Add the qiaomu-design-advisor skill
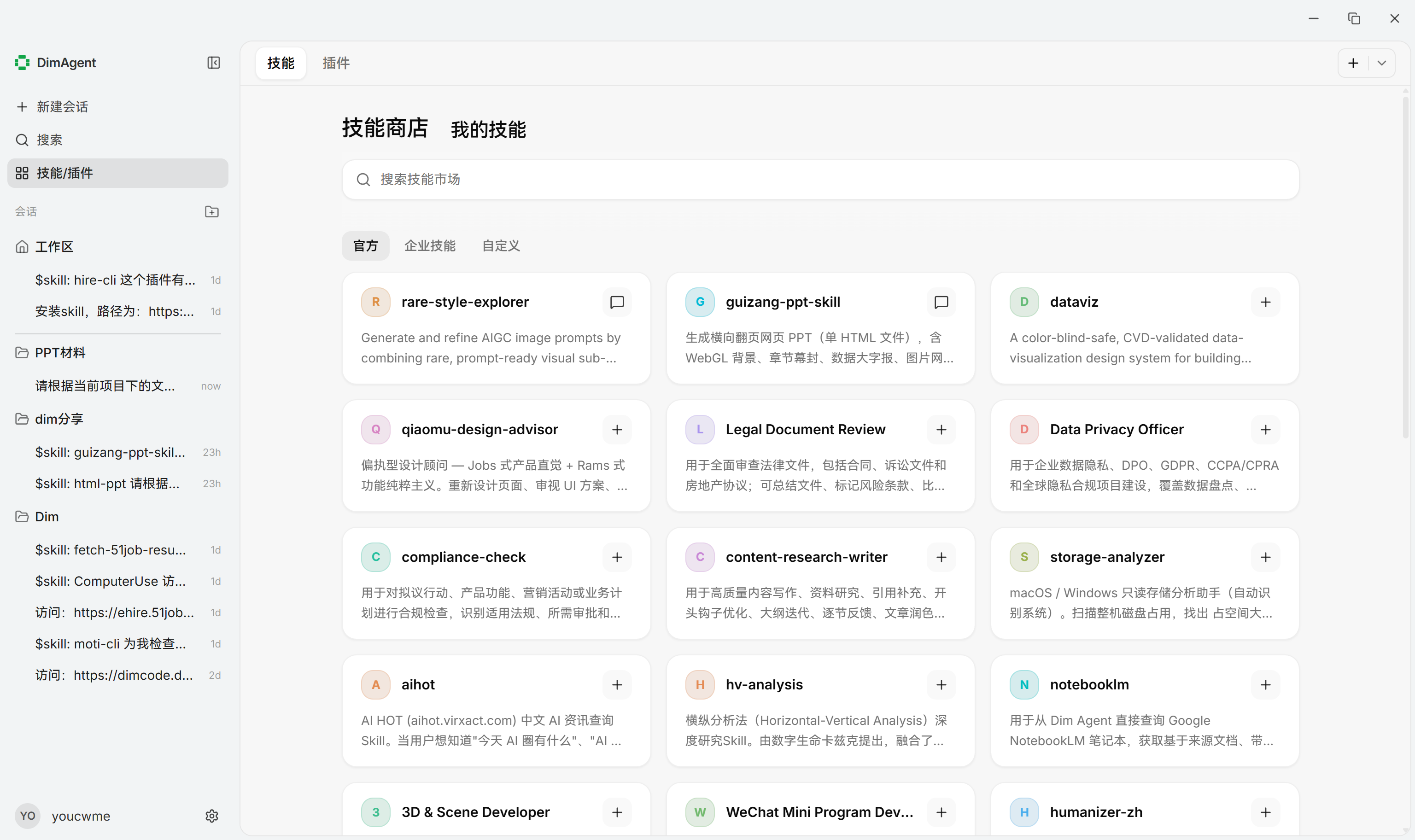The image size is (1415, 840). 617,430
